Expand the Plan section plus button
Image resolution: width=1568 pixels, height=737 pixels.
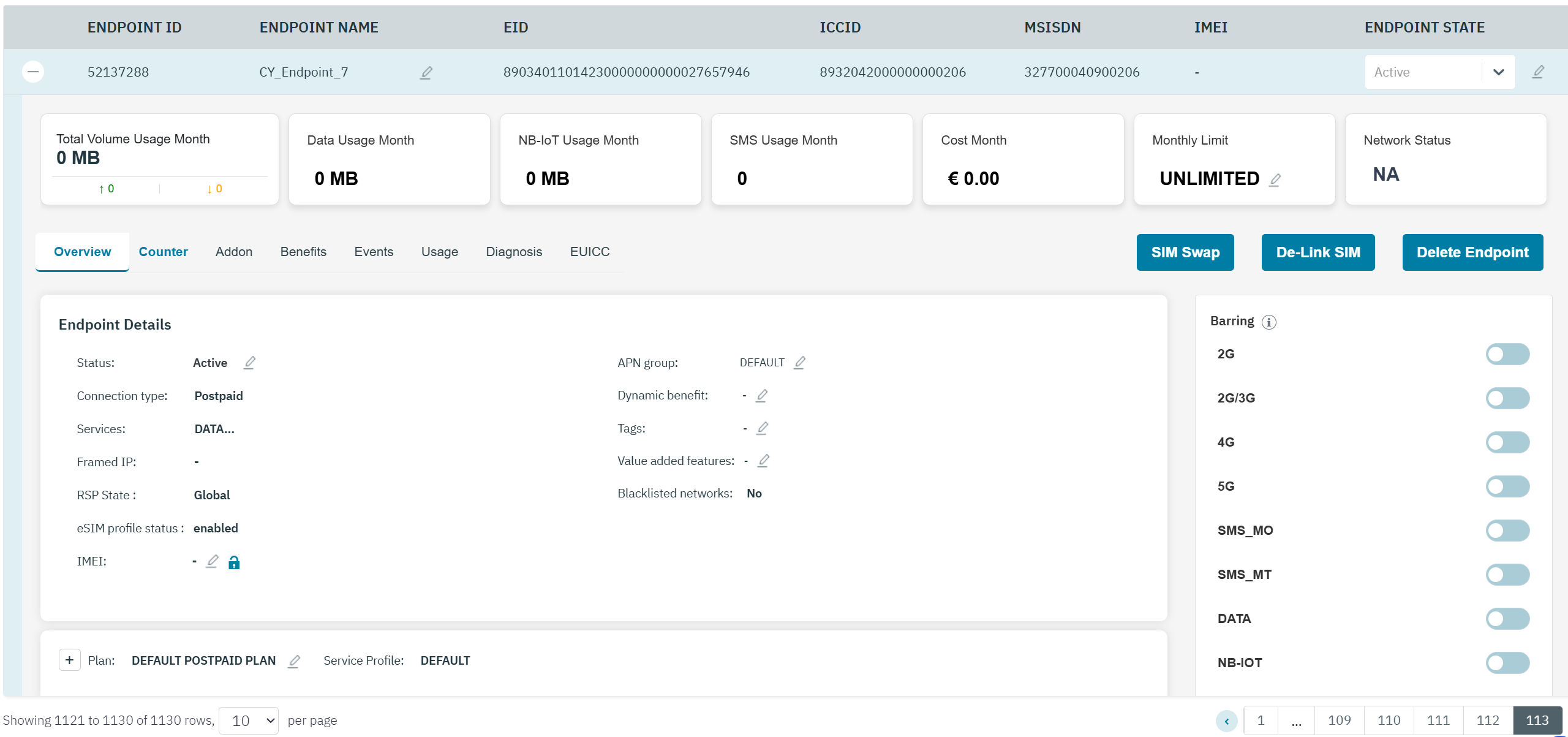69,660
